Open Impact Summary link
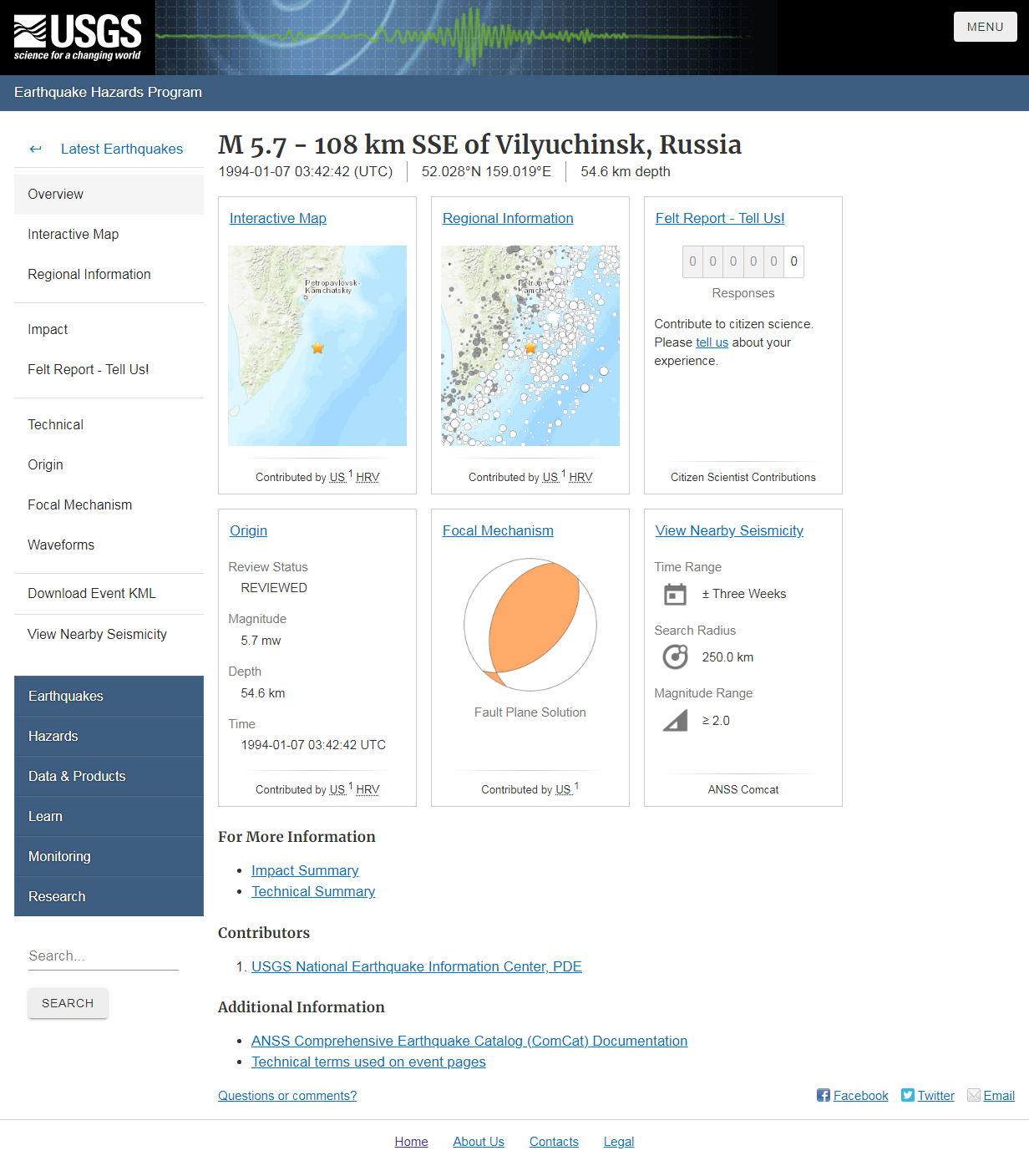 [x=305, y=870]
